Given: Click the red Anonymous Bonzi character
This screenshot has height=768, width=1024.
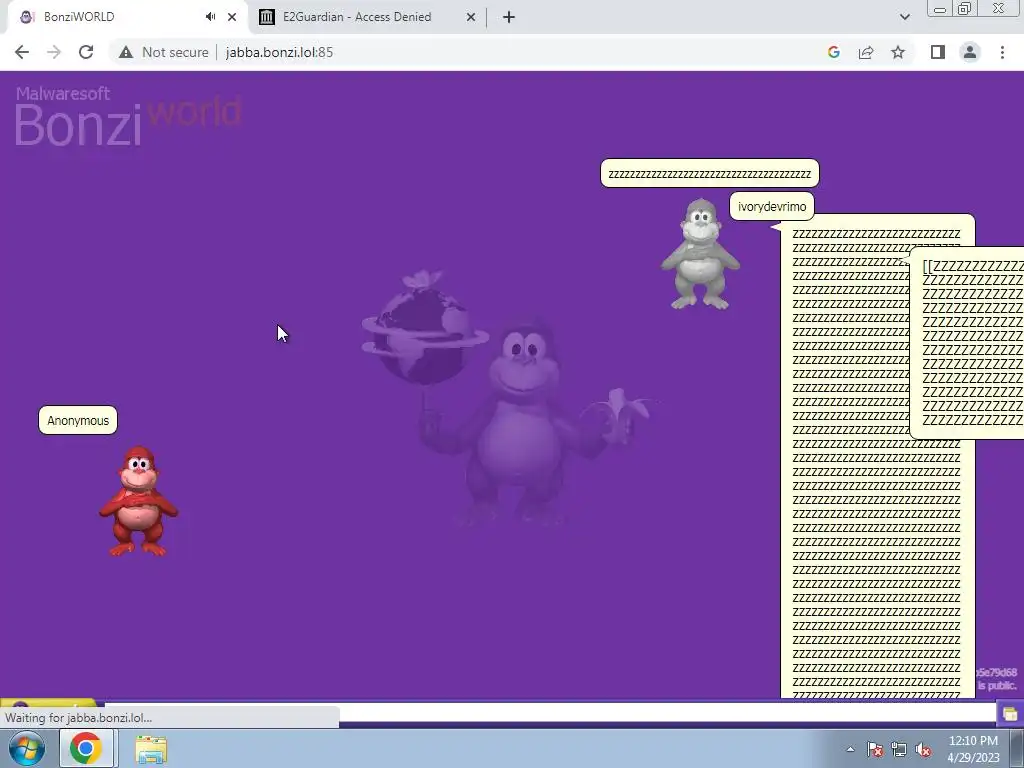Looking at the screenshot, I should pos(138,501).
